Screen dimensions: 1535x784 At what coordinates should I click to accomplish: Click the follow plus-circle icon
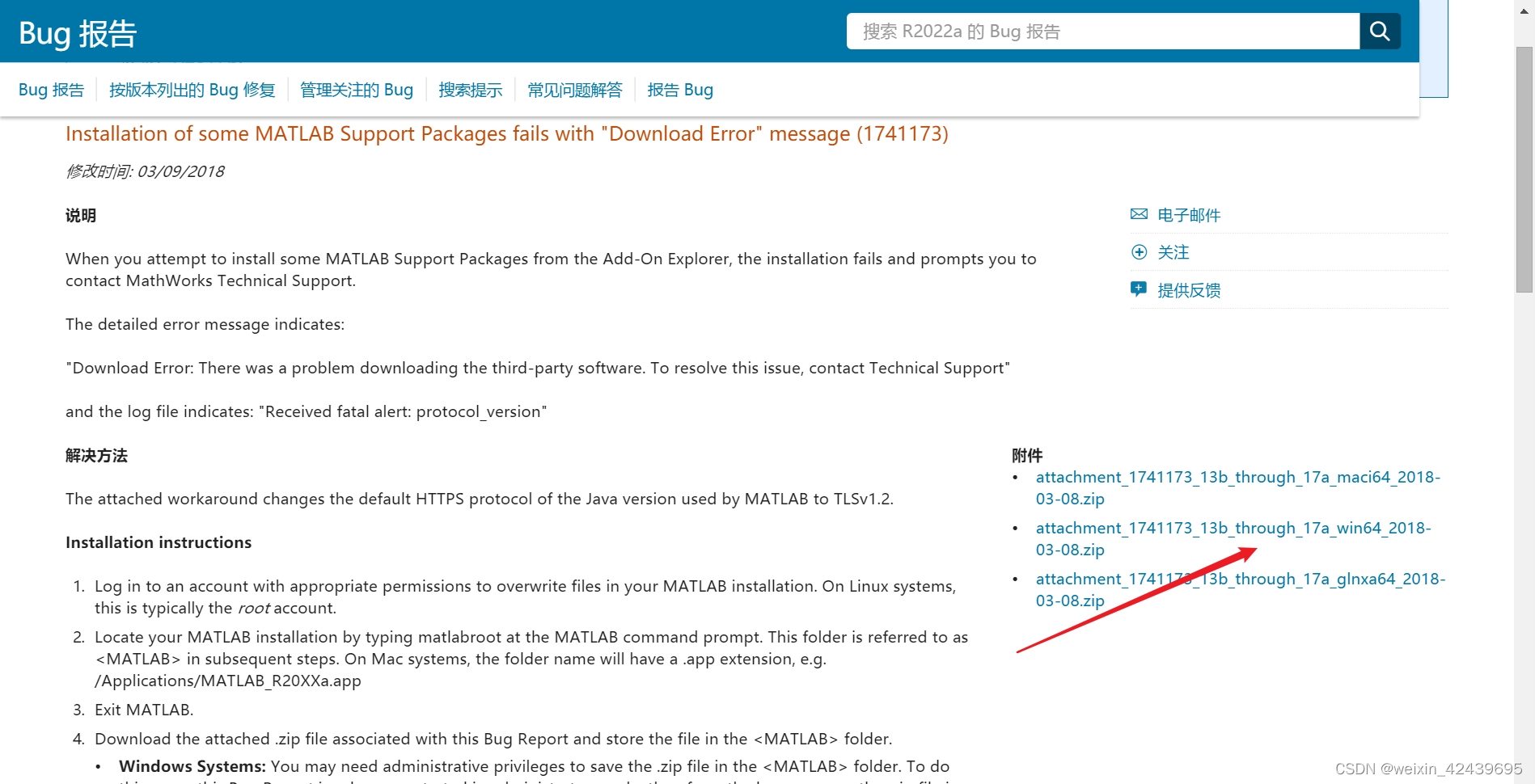coord(1139,252)
